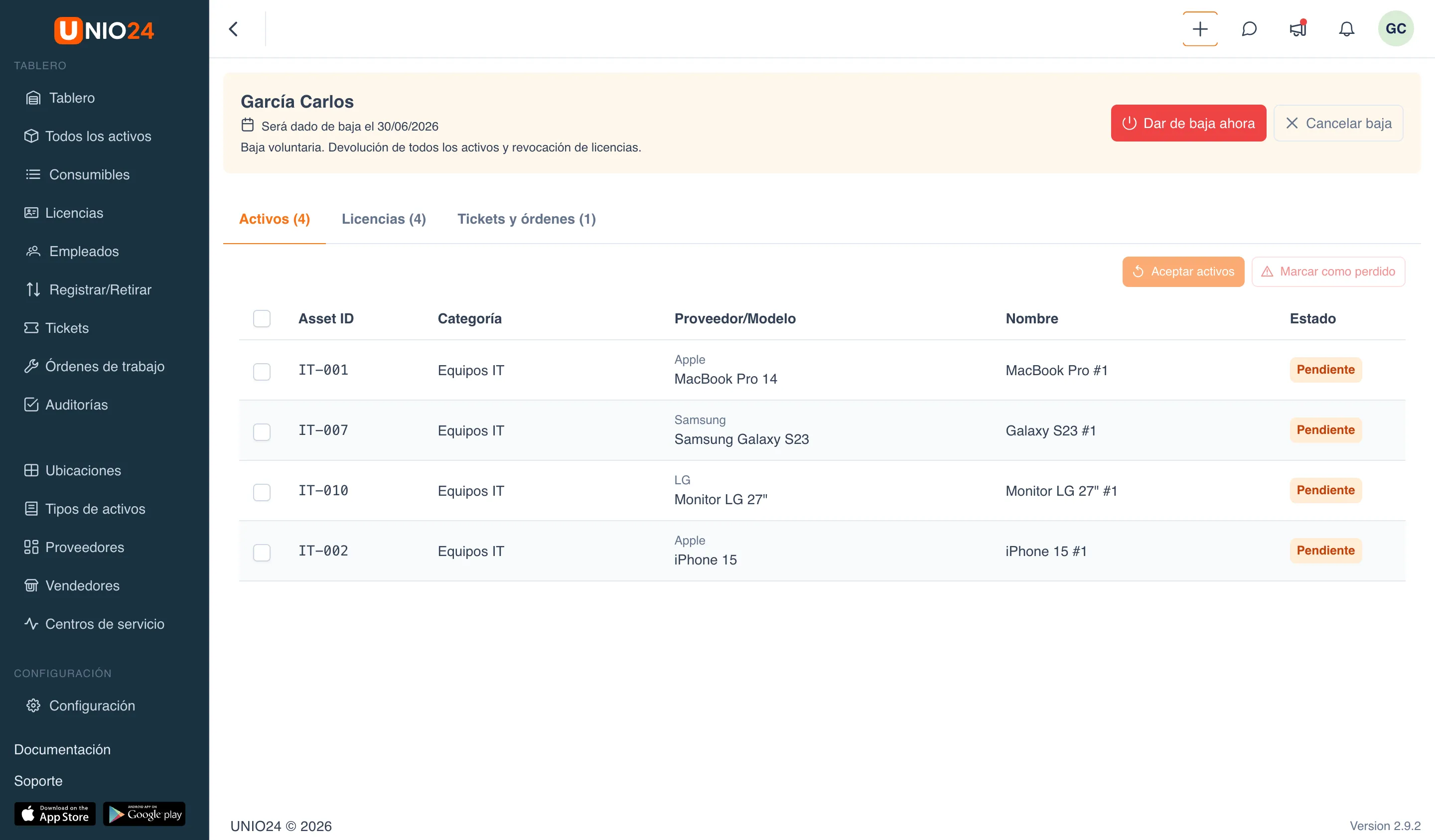Toggle the select-all checkbox in table header
The height and width of the screenshot is (840, 1435).
click(x=262, y=318)
